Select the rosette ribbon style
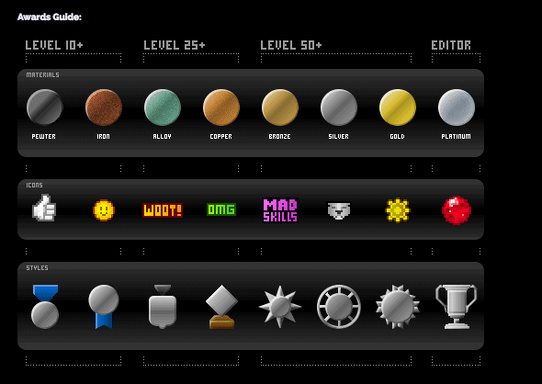This screenshot has height=384, width=542. coord(104,307)
